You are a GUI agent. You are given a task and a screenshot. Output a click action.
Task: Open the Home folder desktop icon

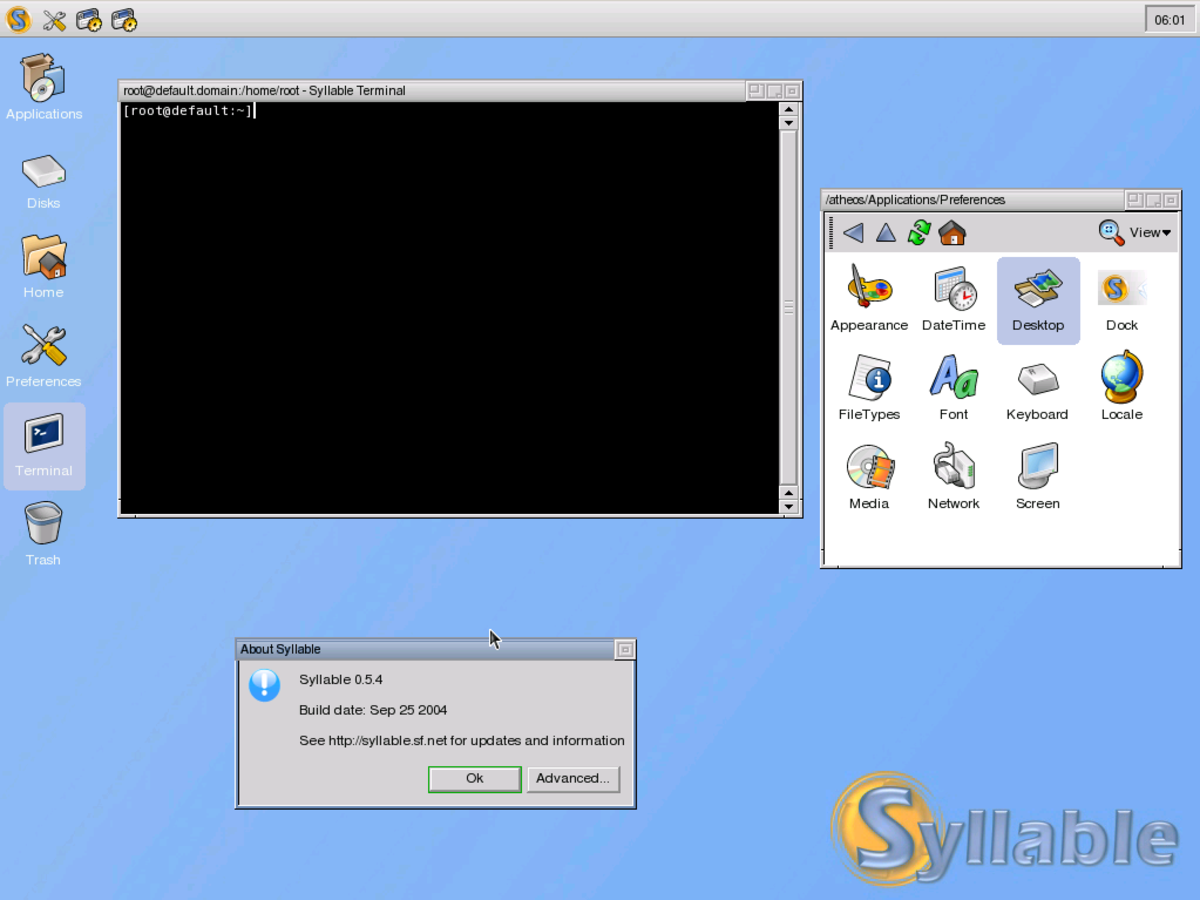tap(44, 268)
